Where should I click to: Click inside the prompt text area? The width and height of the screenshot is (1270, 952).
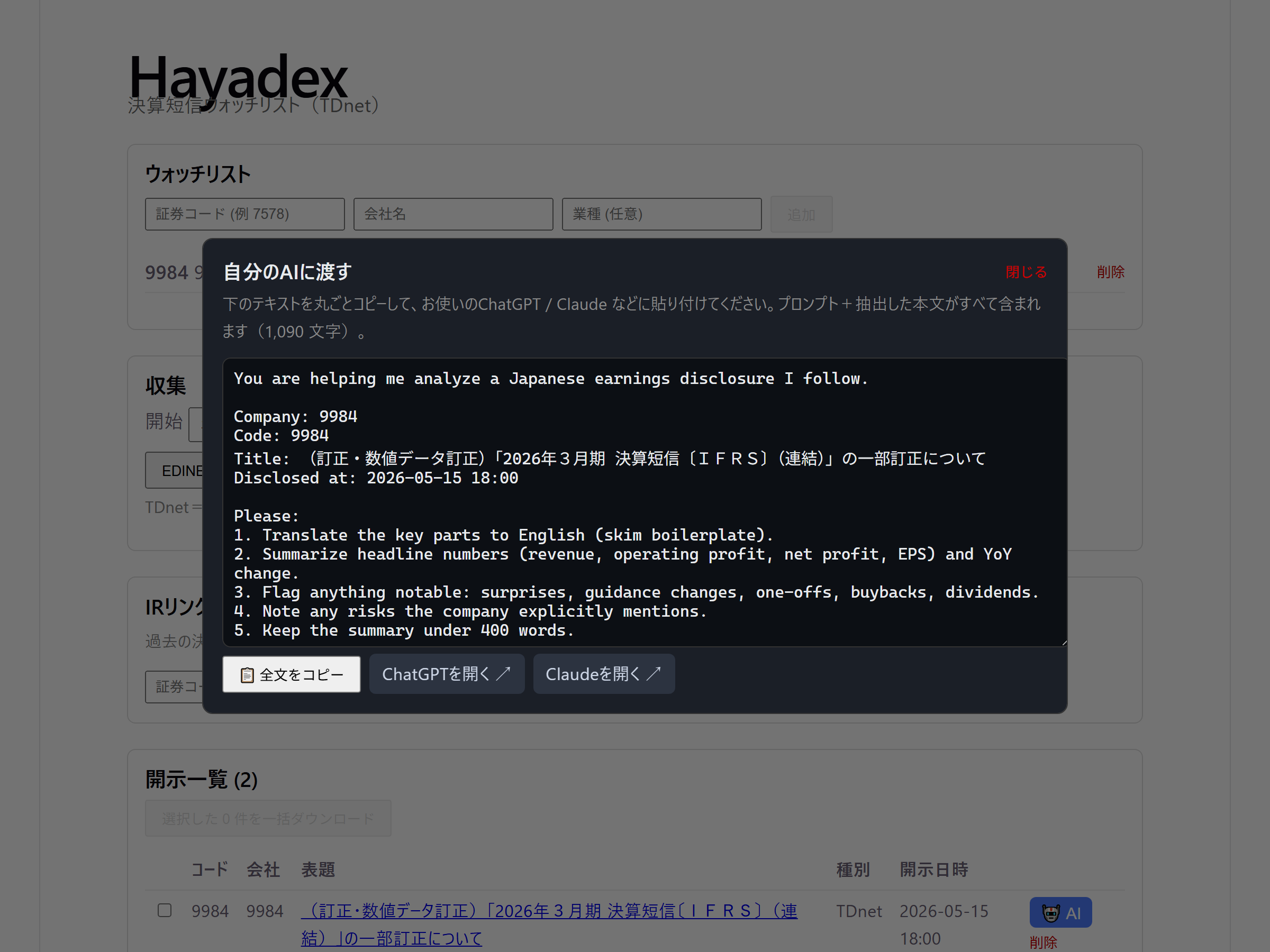[644, 502]
